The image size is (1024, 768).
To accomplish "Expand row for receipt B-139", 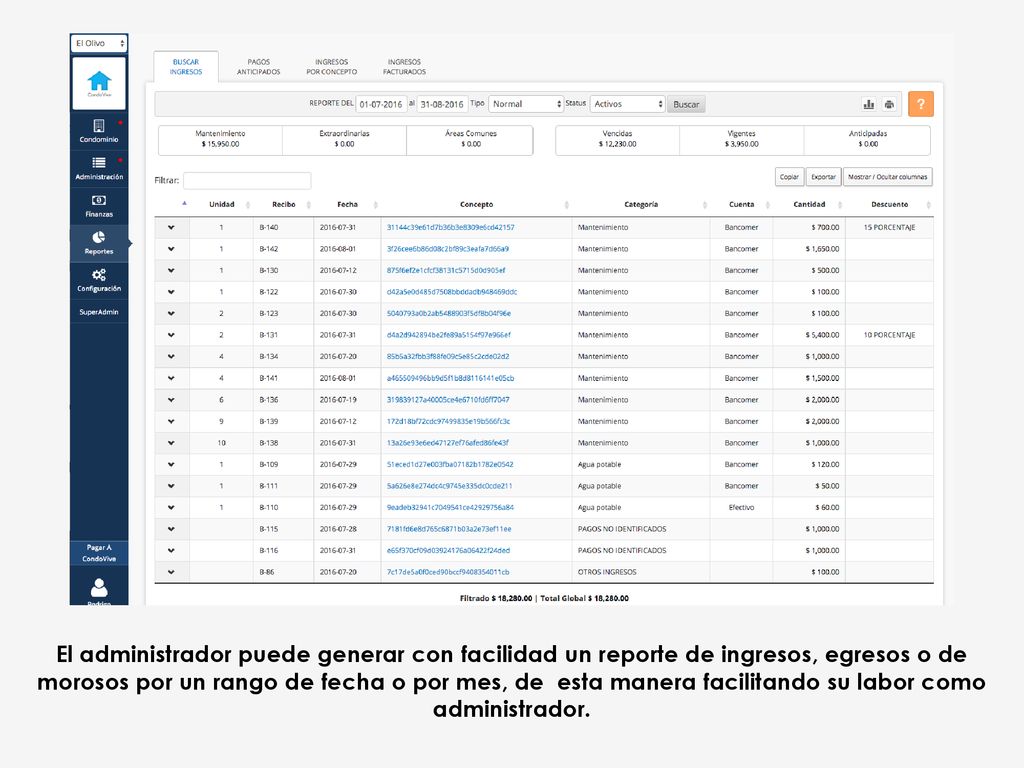I will (x=171, y=421).
